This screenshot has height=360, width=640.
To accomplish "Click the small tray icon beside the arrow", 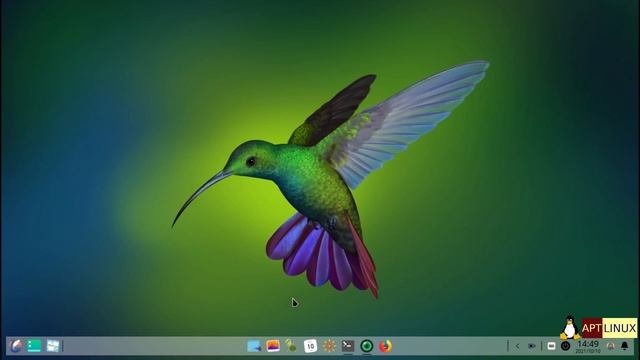I will [x=531, y=346].
